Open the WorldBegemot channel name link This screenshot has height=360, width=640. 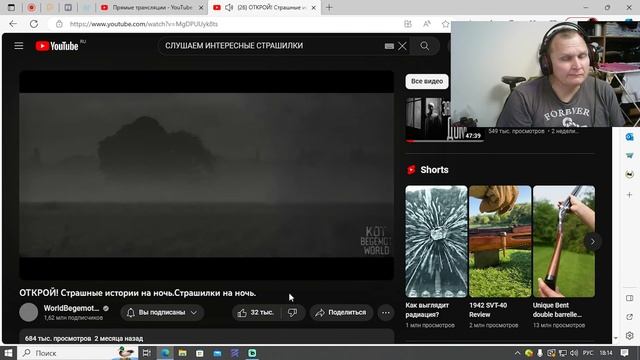click(71, 308)
